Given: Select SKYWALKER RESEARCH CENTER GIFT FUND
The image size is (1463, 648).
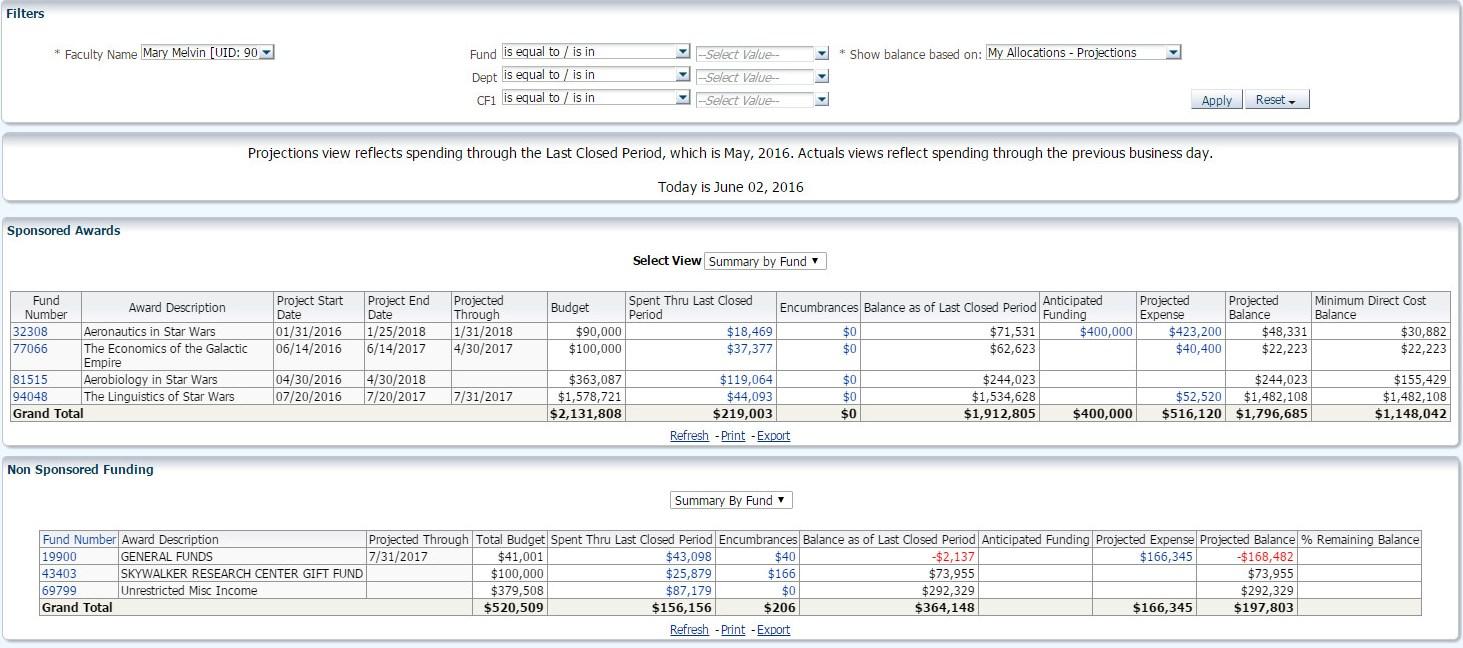Looking at the screenshot, I should pos(242,574).
